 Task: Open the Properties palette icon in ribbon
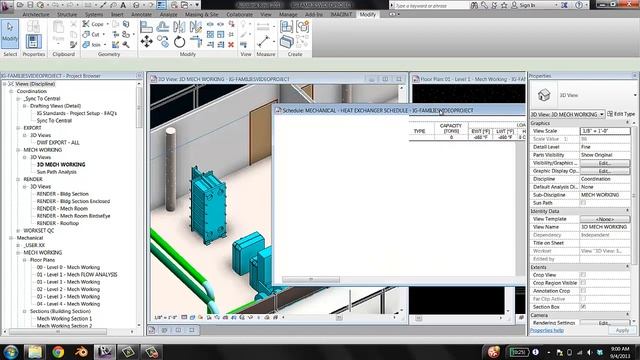pyautogui.click(x=33, y=42)
